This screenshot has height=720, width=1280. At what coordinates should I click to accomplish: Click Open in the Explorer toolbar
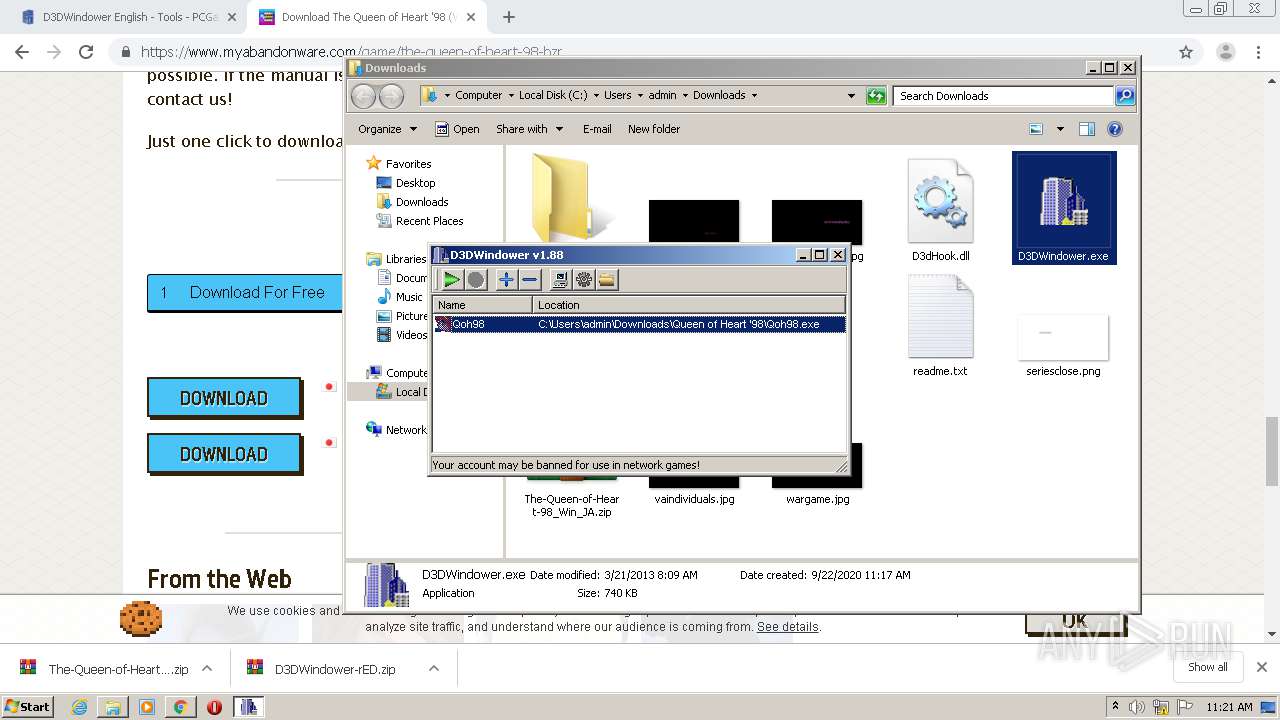tap(457, 129)
